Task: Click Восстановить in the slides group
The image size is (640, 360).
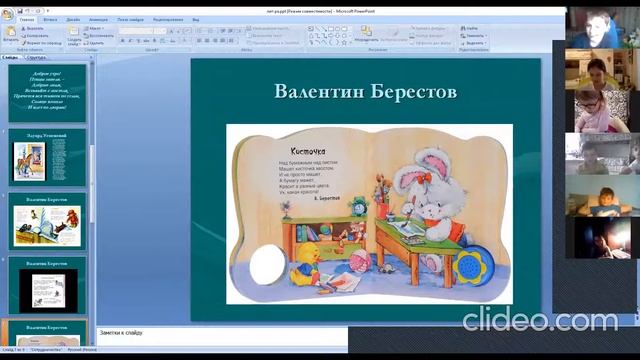Action: (x=98, y=36)
